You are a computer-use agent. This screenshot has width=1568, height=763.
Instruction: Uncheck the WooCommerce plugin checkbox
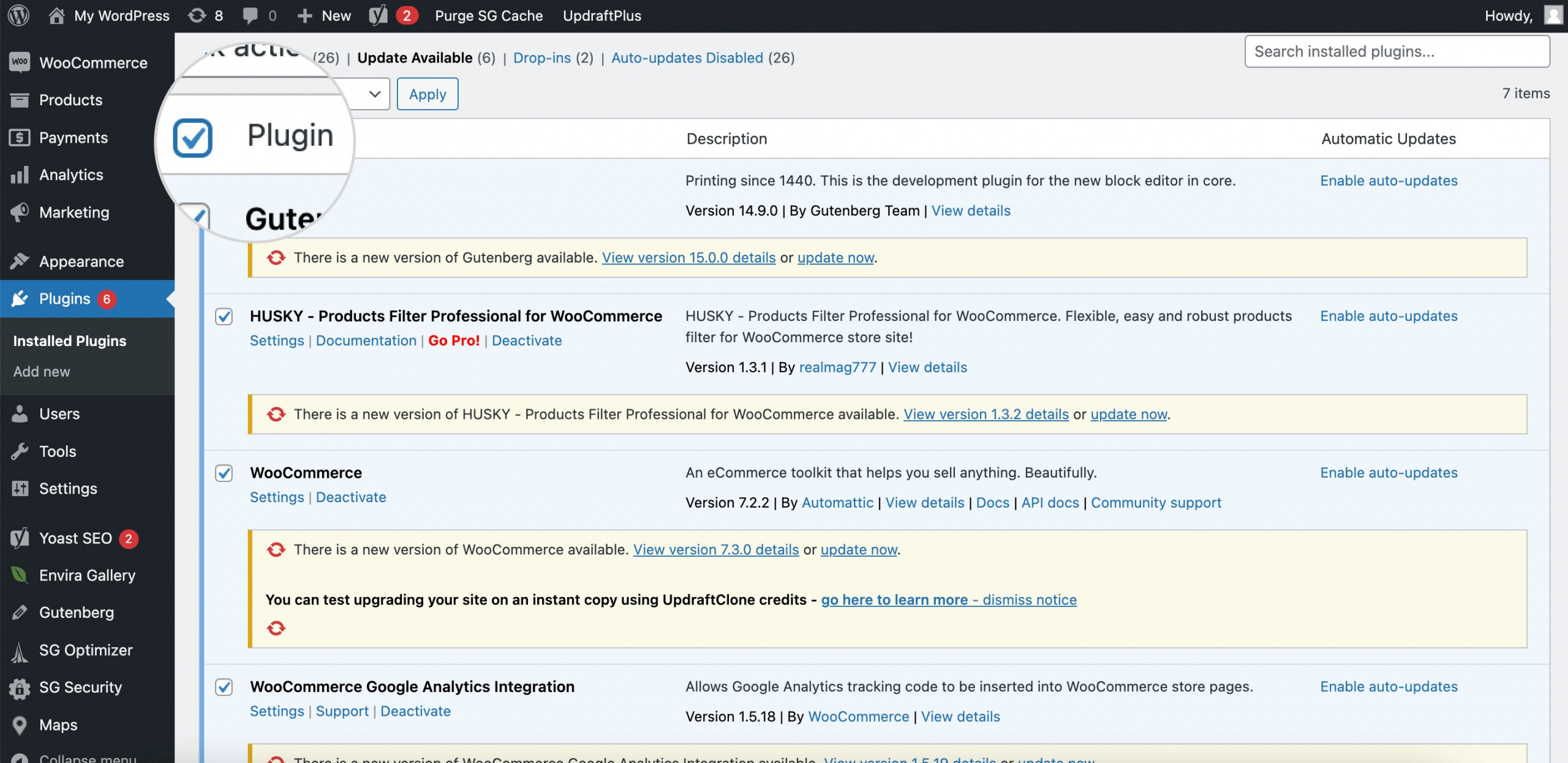click(x=224, y=473)
